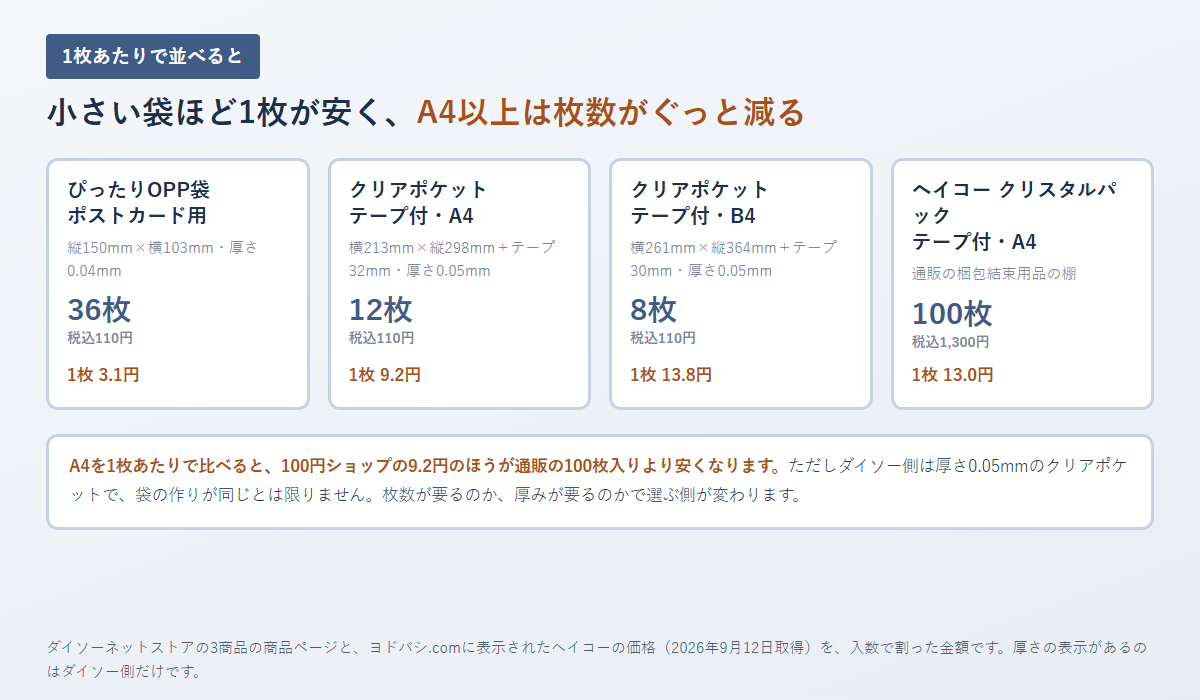Click the ヘイコー クリスタルパック title
The image size is (1200, 700).
click(1014, 215)
